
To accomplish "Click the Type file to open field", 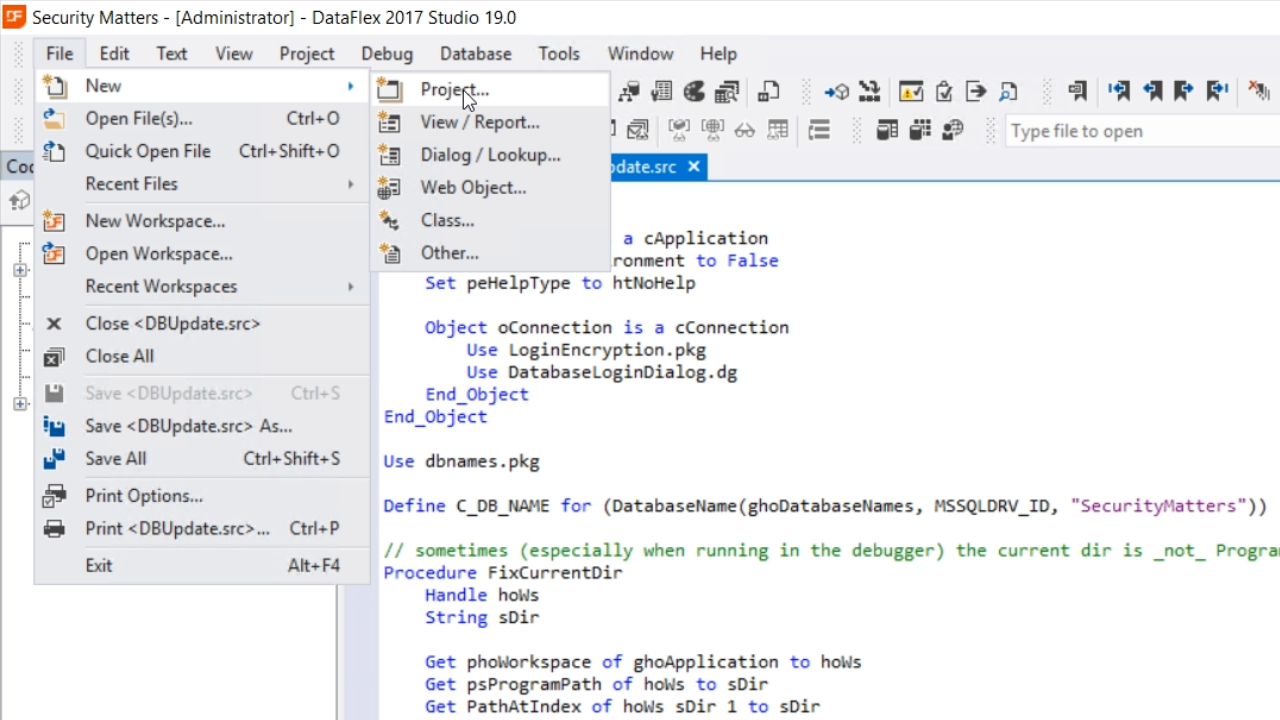I will [1130, 131].
